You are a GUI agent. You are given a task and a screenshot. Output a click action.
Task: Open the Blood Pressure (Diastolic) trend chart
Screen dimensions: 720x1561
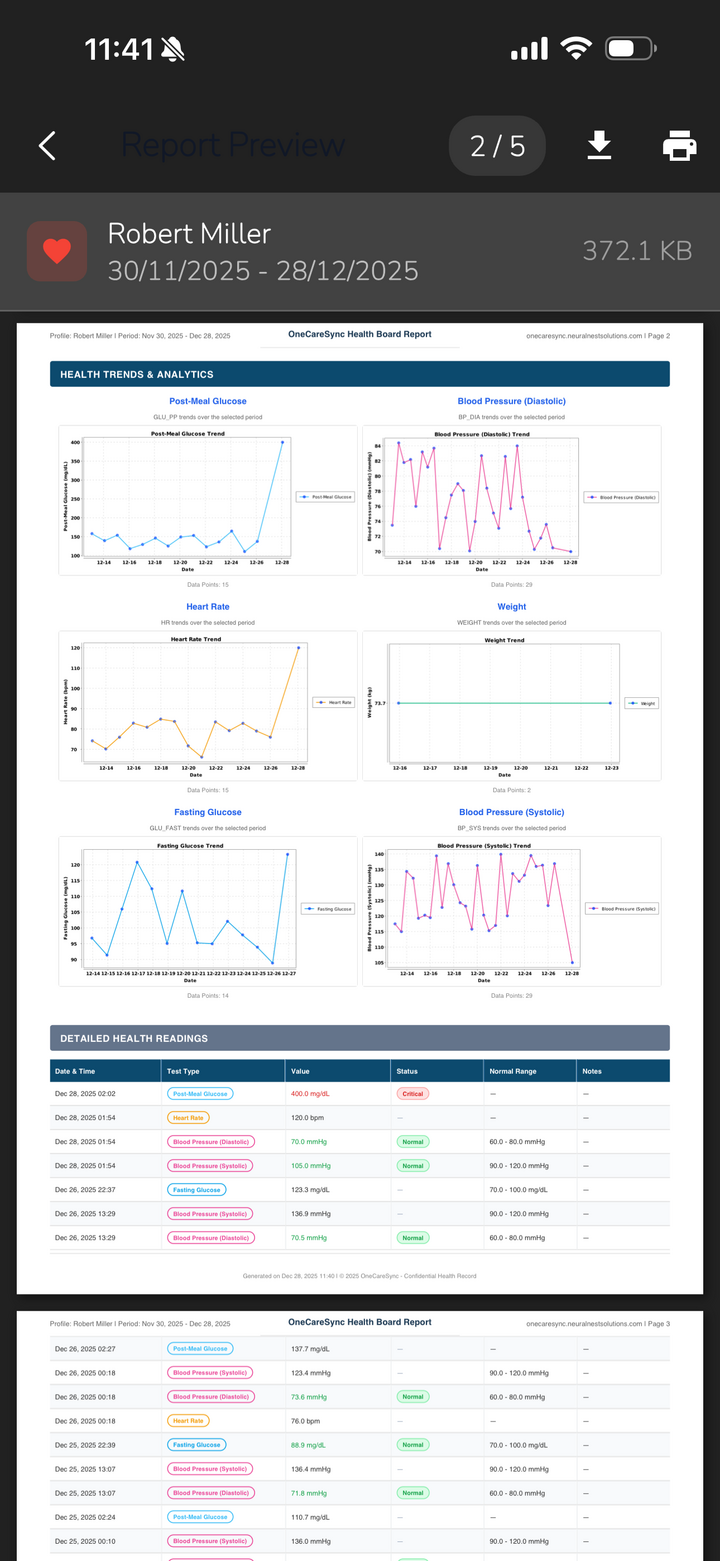[x=512, y=500]
